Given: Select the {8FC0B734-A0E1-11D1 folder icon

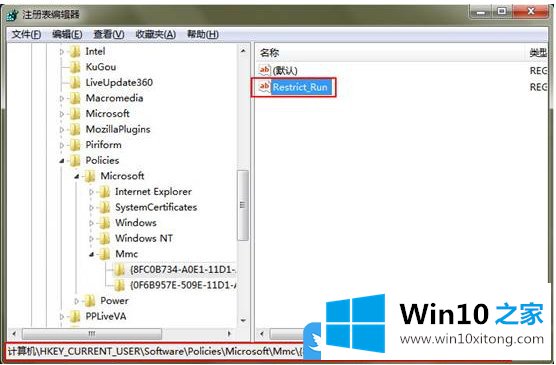Looking at the screenshot, I should (x=119, y=270).
